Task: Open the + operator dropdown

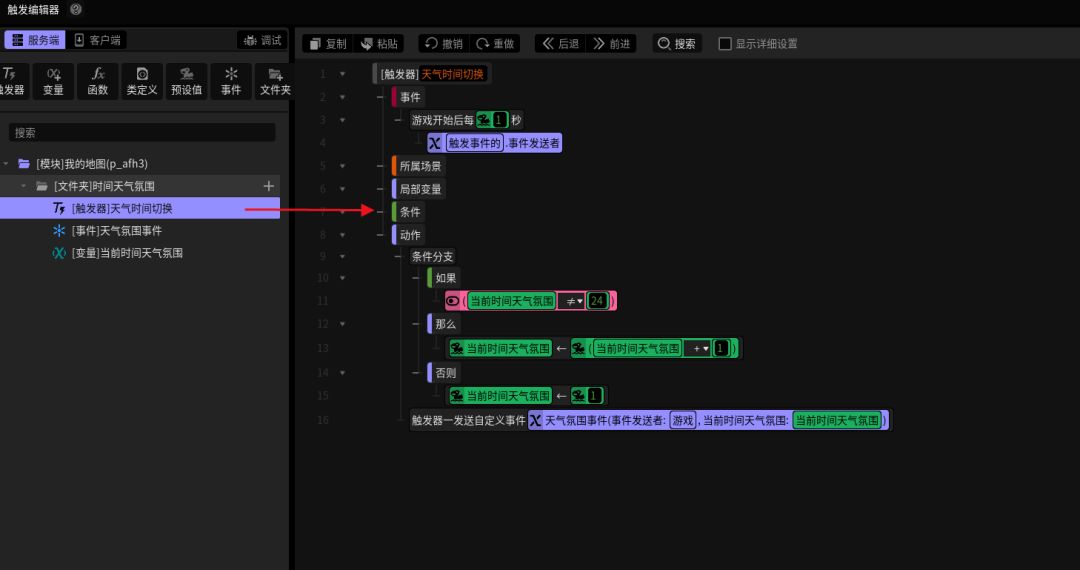Action: [x=700, y=349]
